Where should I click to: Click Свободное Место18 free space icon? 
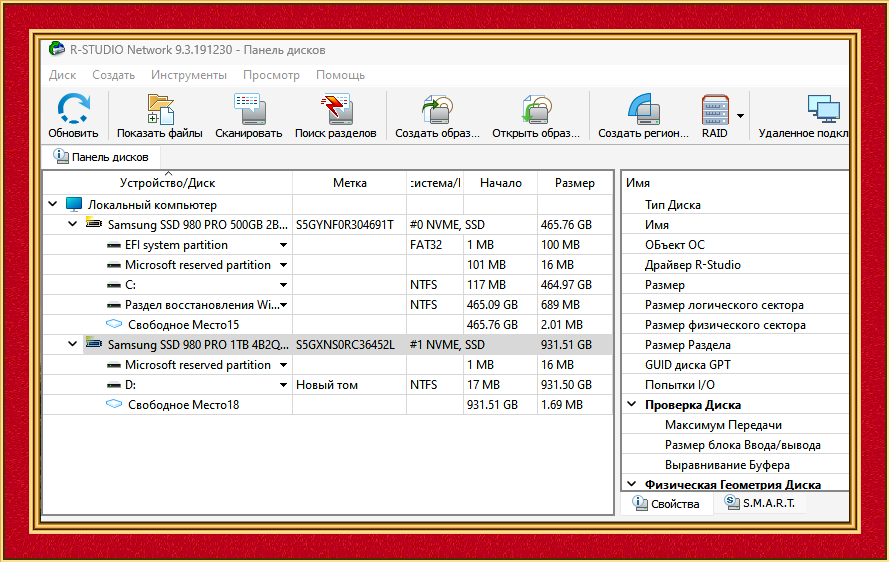[x=114, y=404]
